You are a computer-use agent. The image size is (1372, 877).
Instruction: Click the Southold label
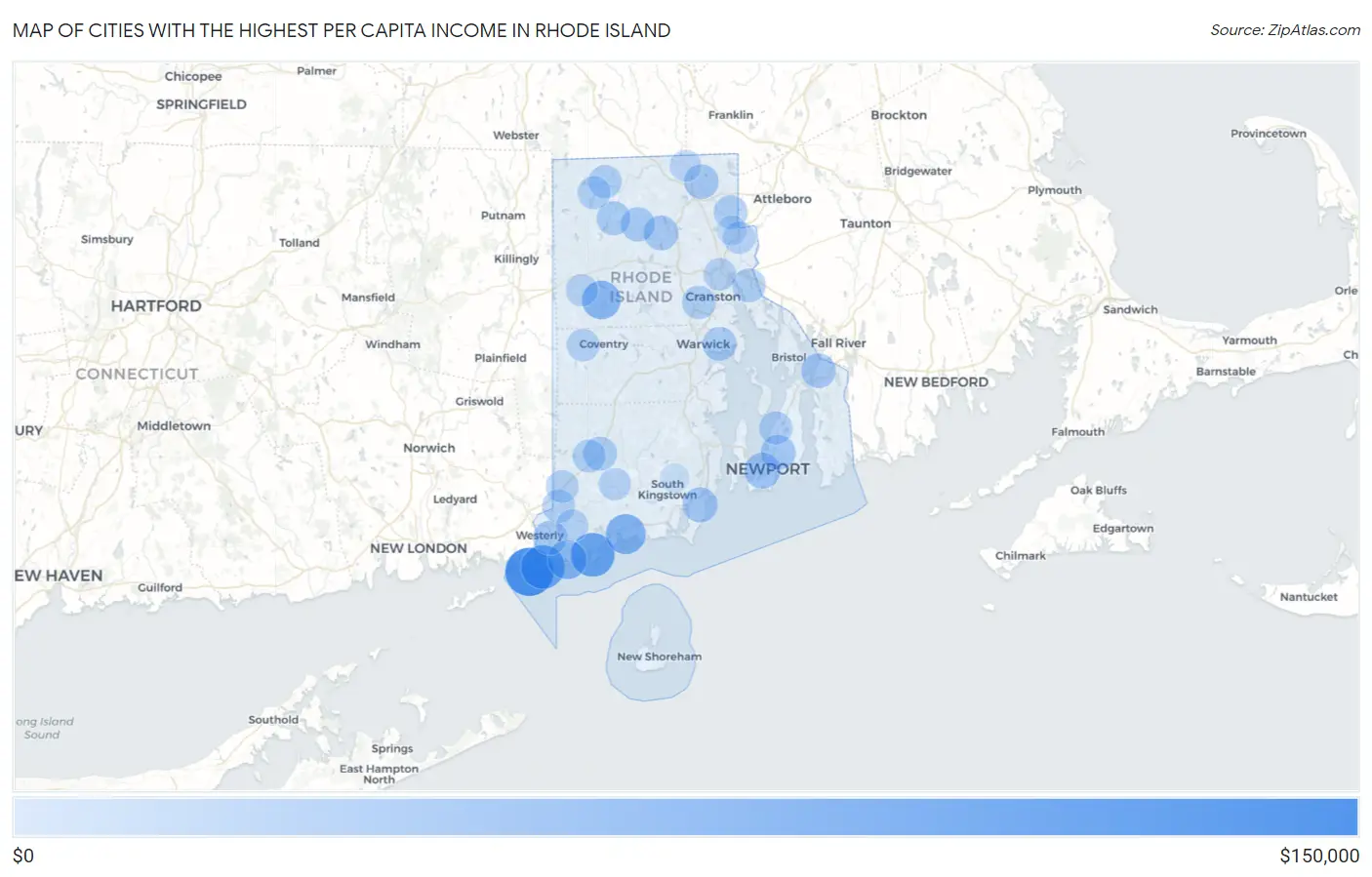272,720
